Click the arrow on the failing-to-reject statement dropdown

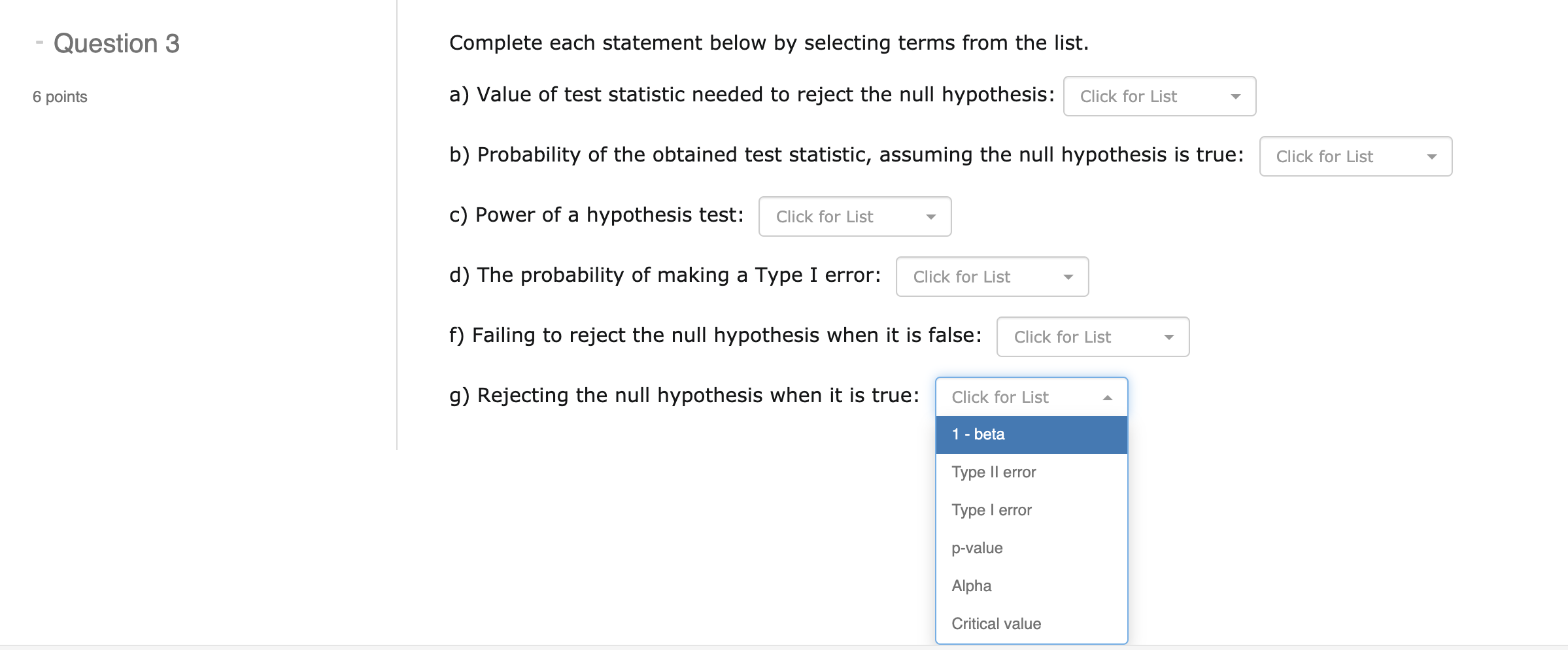1168,337
